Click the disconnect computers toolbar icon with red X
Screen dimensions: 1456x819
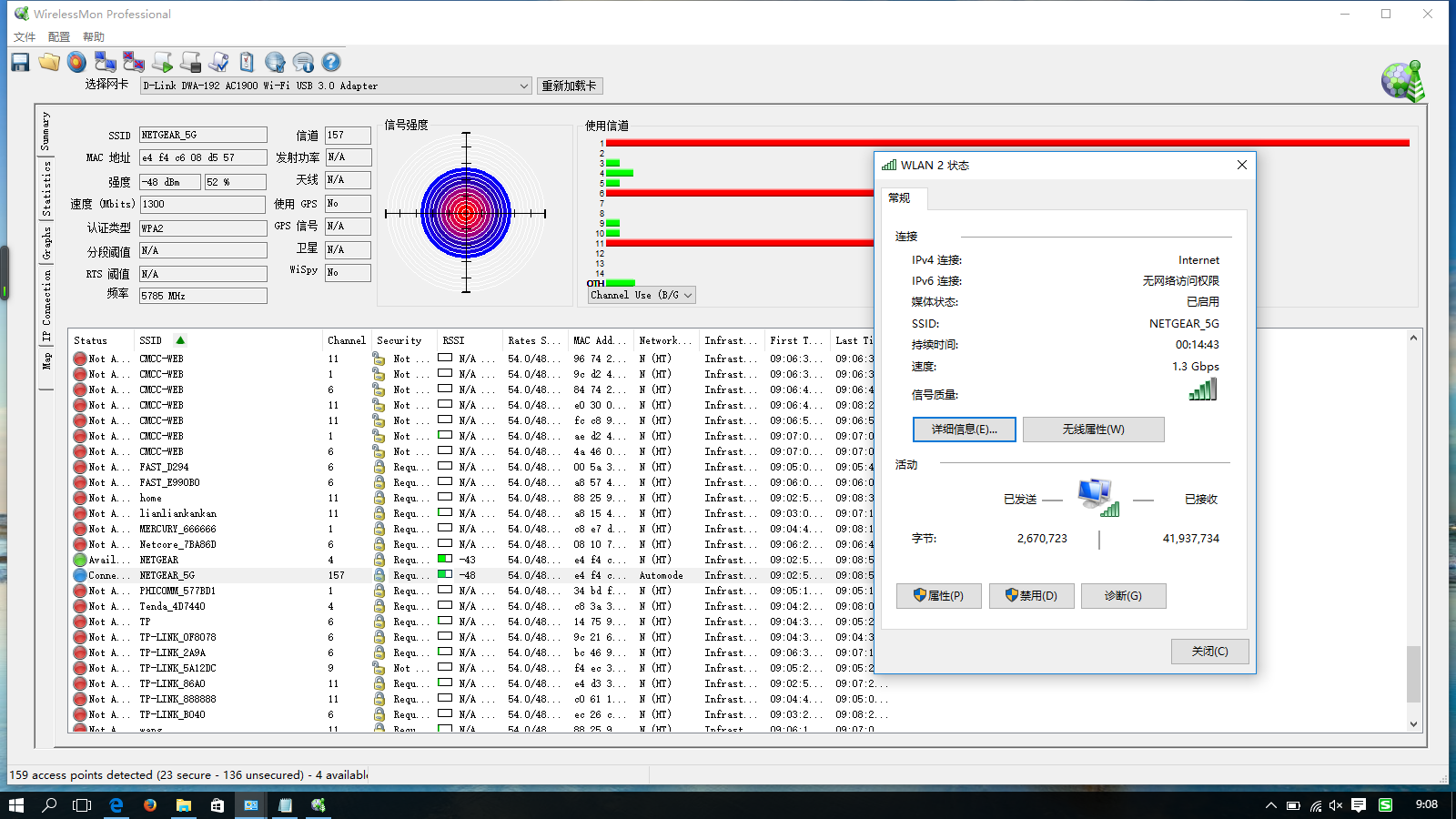click(x=134, y=62)
